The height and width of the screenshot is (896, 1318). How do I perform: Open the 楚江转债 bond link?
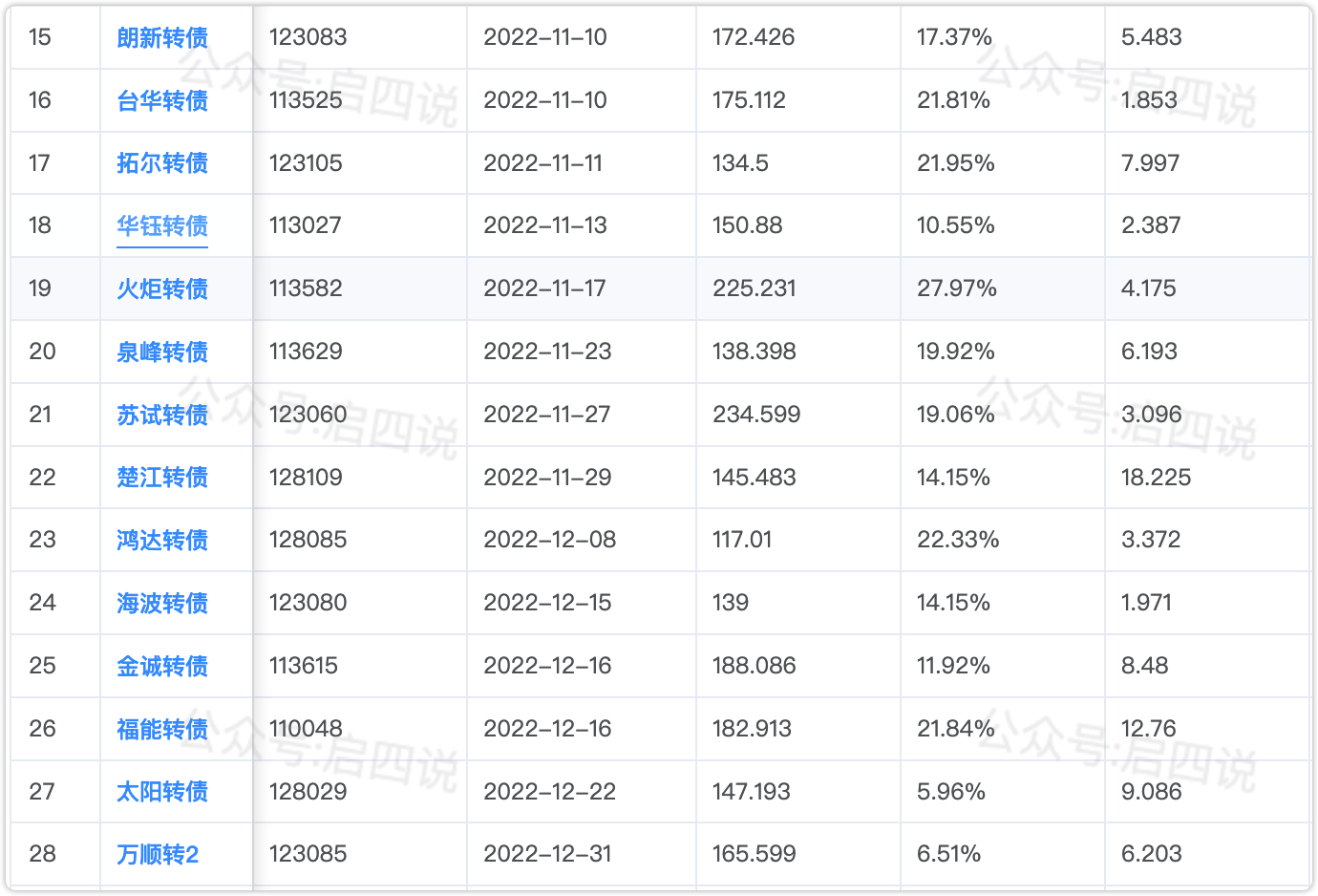pyautogui.click(x=162, y=478)
